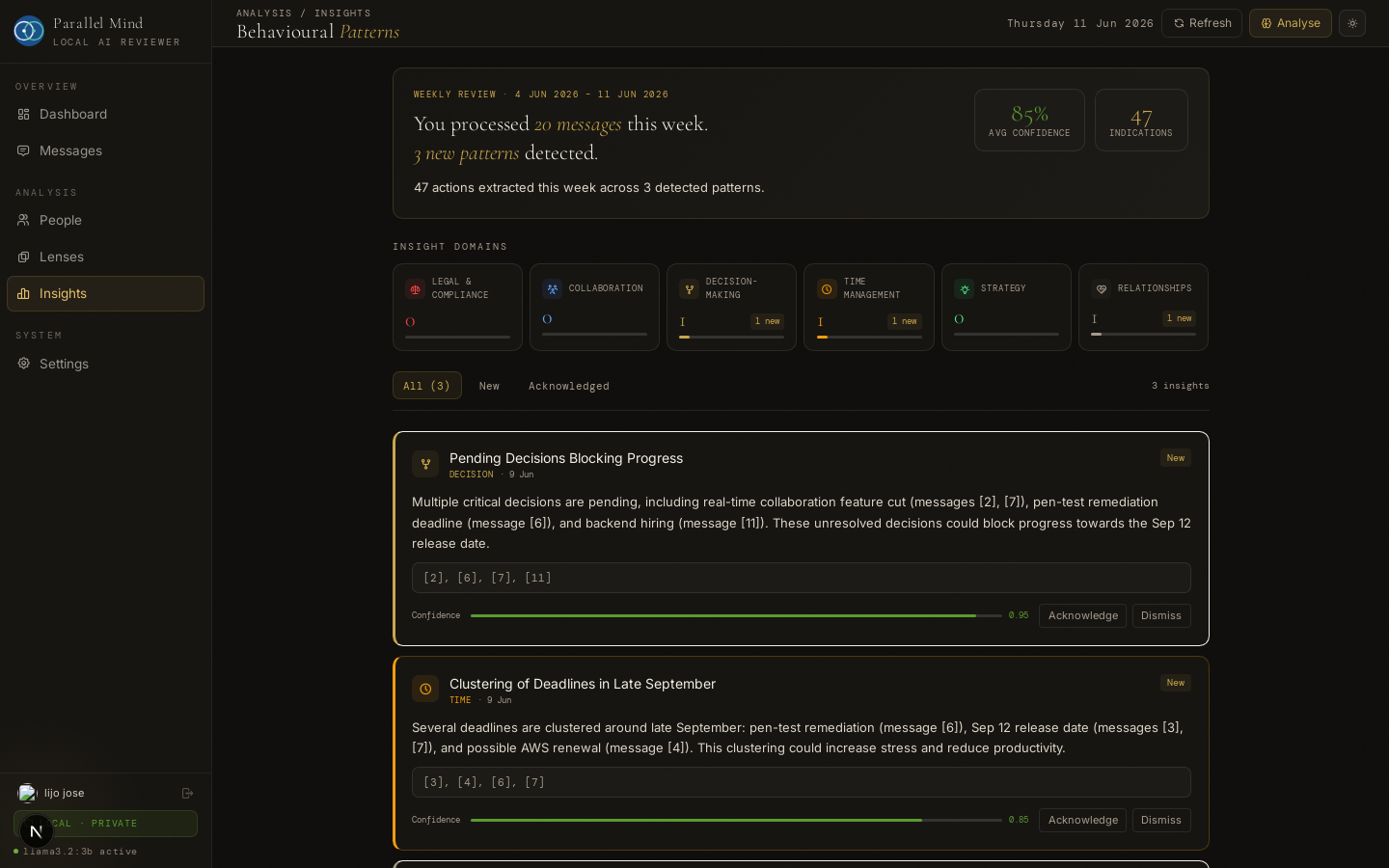Acknowledge the Pending Decisions insight
The image size is (1389, 868).
coord(1083,615)
